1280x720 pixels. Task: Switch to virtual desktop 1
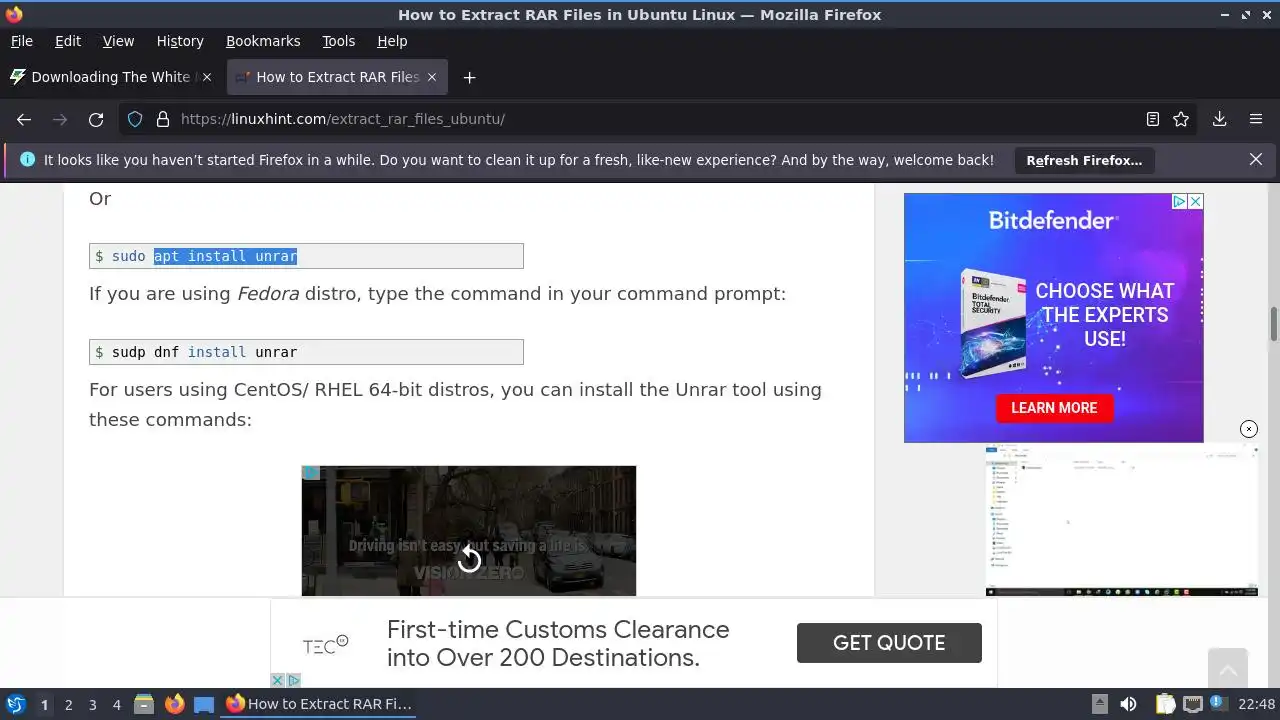(44, 705)
